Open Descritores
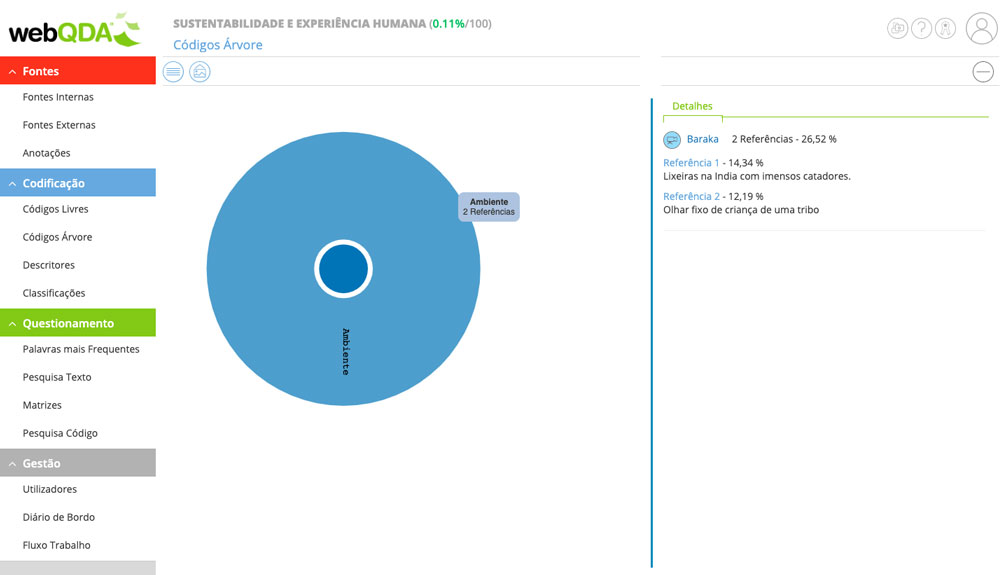Viewport: 1006px width, 575px height. pos(49,265)
